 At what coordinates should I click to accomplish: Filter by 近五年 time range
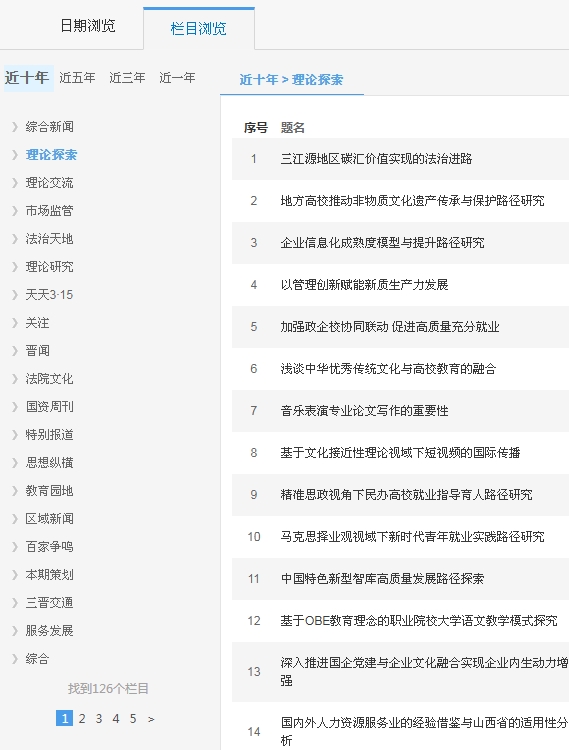point(77,77)
